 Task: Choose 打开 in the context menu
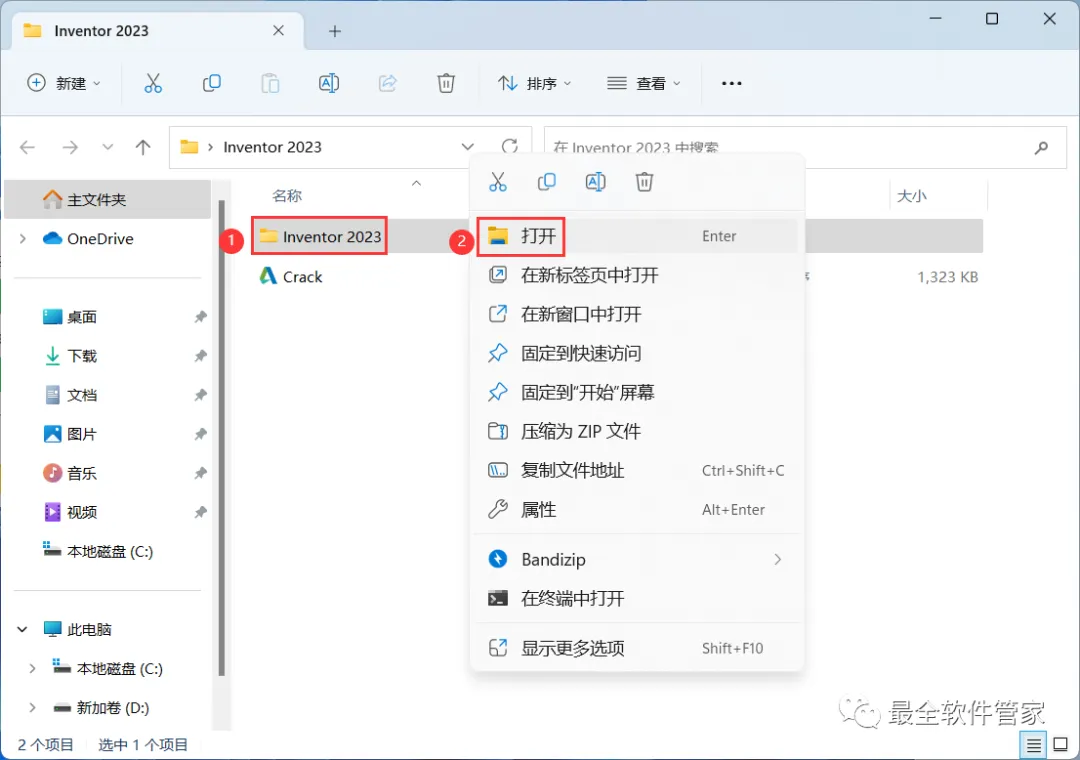[x=636, y=236]
